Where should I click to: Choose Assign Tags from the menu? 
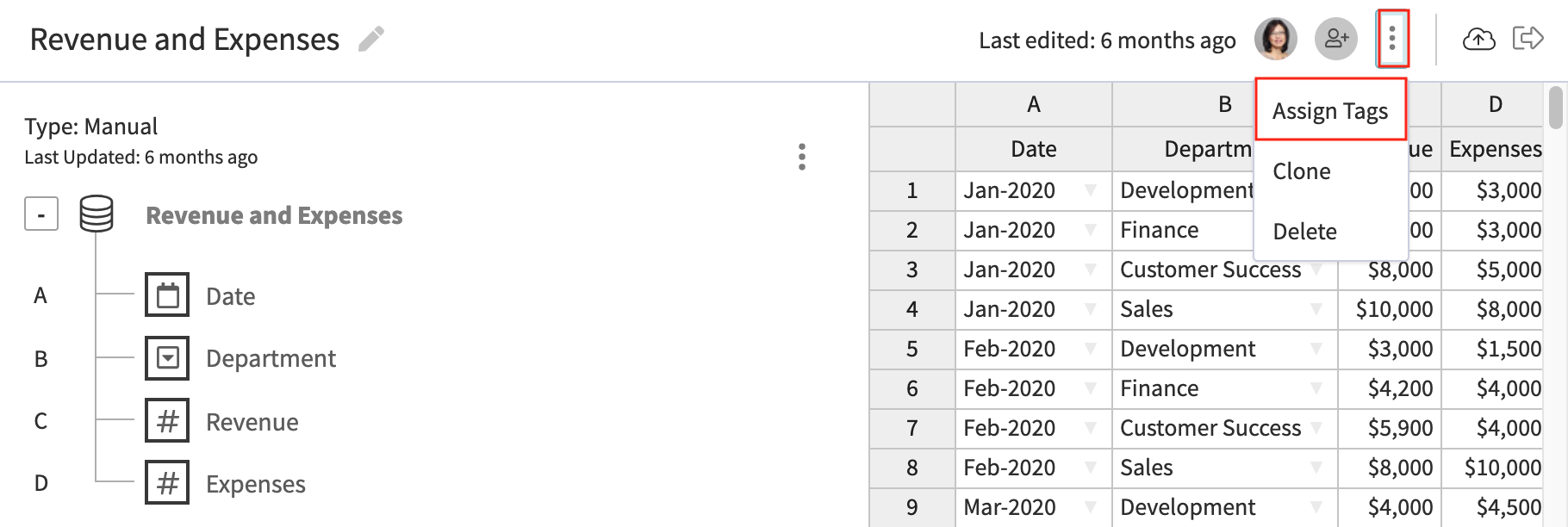coord(1330,110)
